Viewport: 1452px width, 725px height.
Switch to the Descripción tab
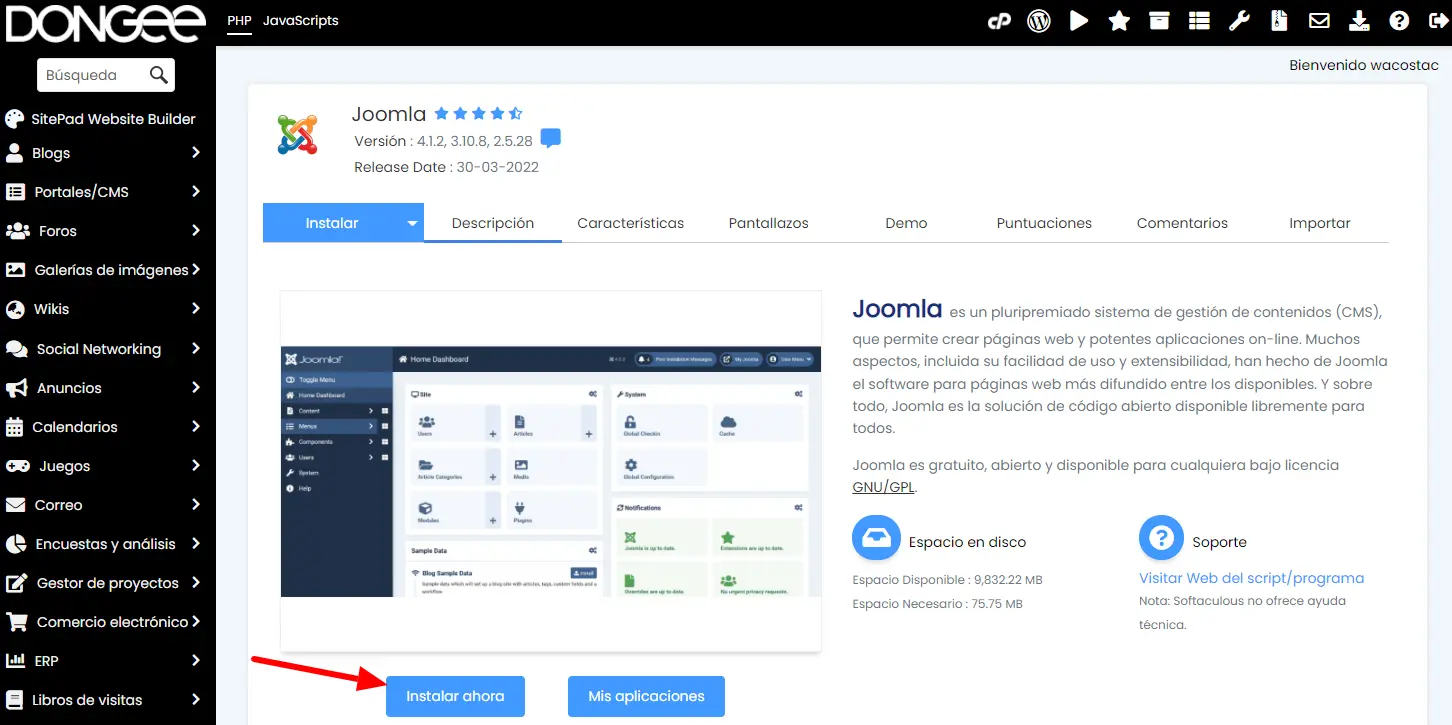pos(493,223)
